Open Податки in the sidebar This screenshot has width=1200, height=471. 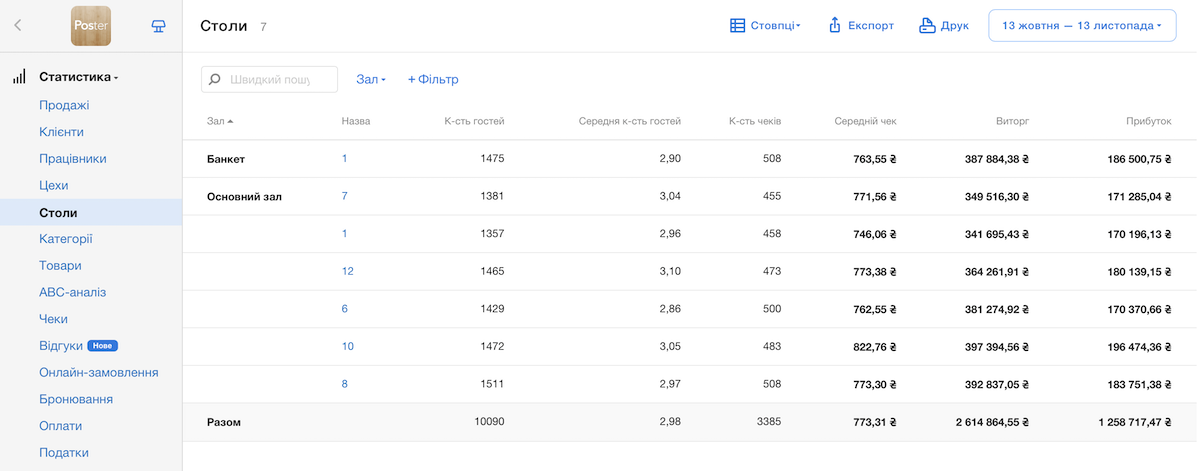coord(64,453)
